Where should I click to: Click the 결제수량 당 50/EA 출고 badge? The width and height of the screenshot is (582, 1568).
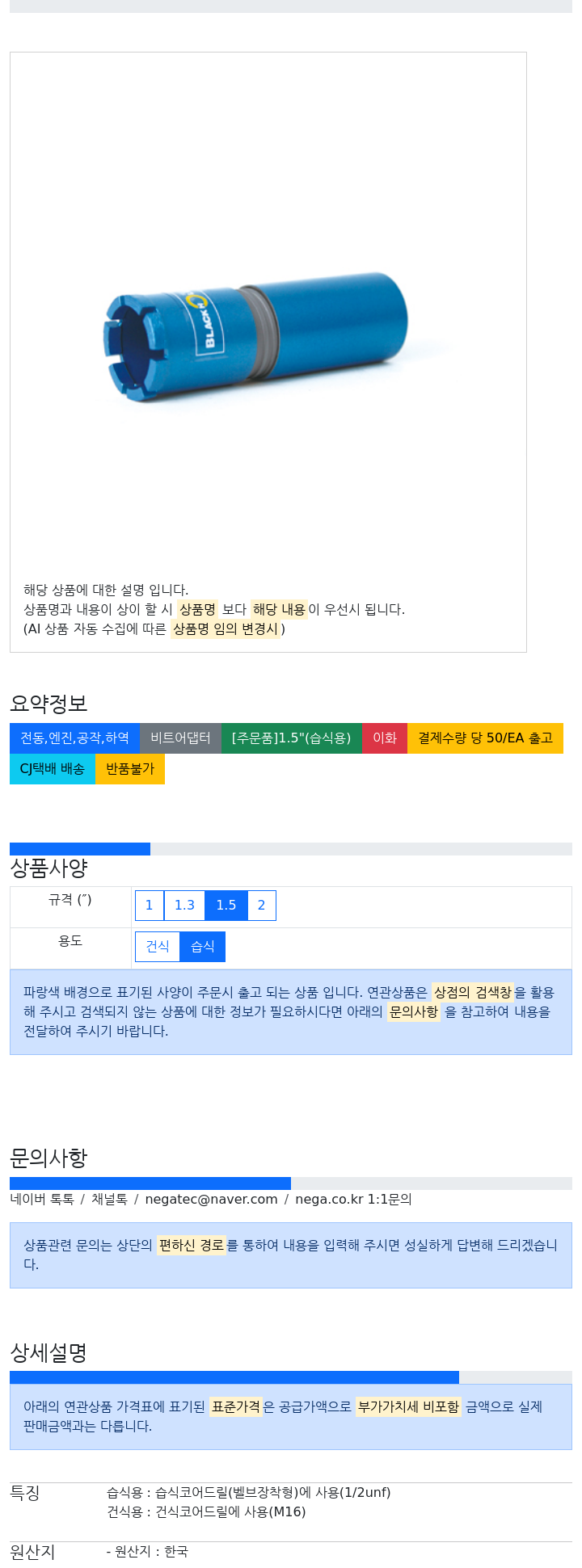(485, 738)
